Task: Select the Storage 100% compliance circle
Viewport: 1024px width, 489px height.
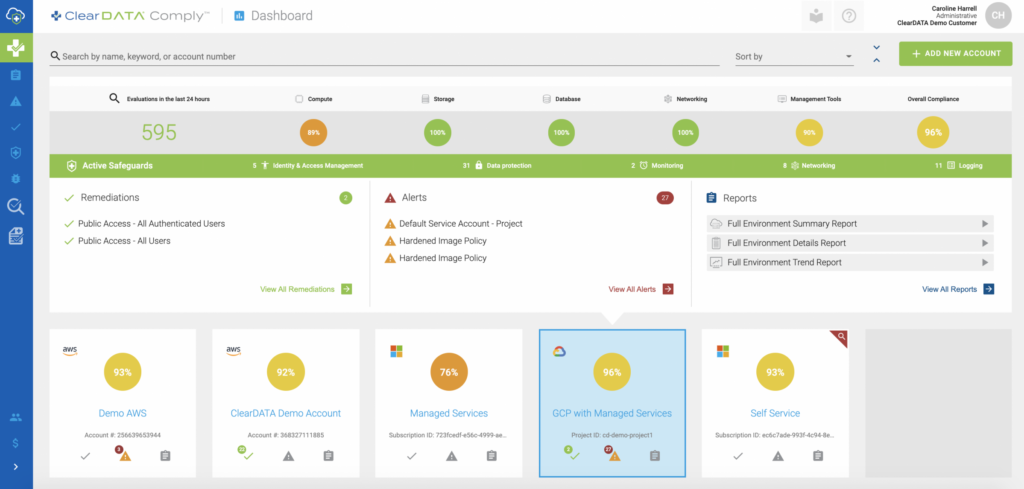Action: tap(438, 133)
